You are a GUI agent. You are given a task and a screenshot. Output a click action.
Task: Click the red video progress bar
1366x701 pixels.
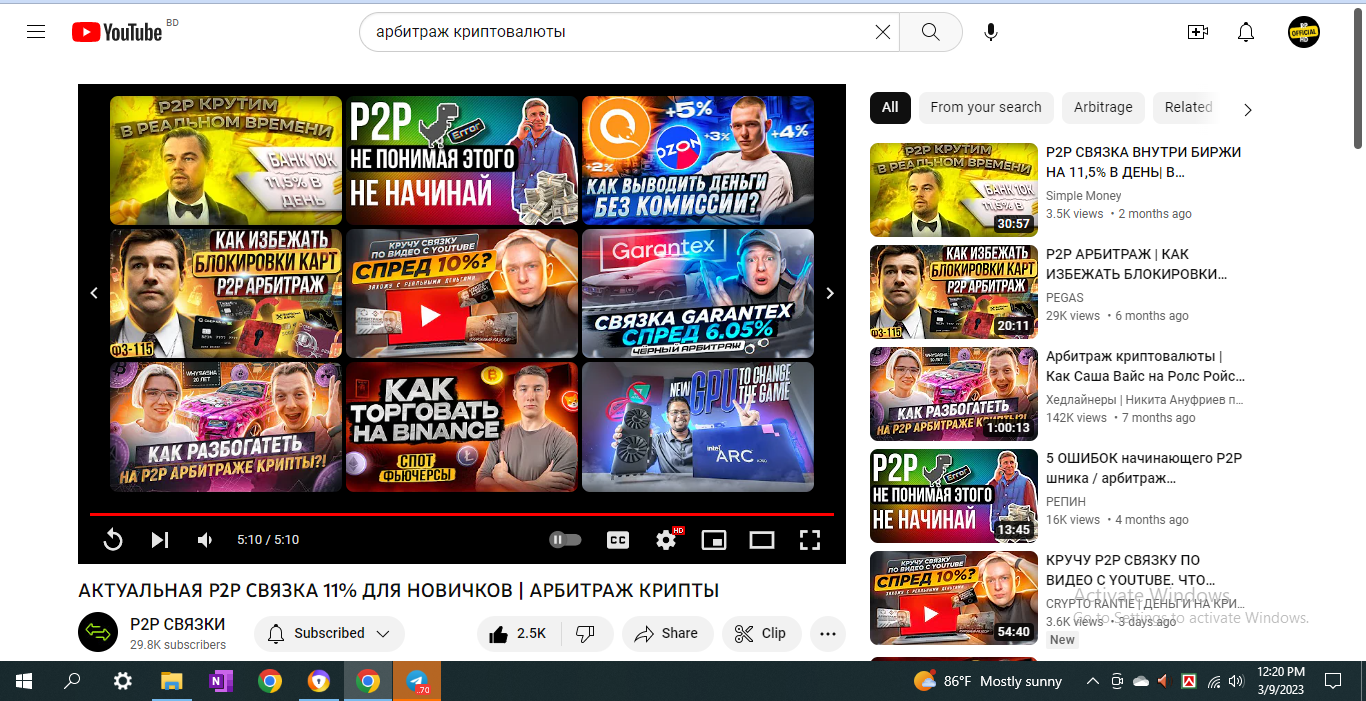pyautogui.click(x=462, y=514)
